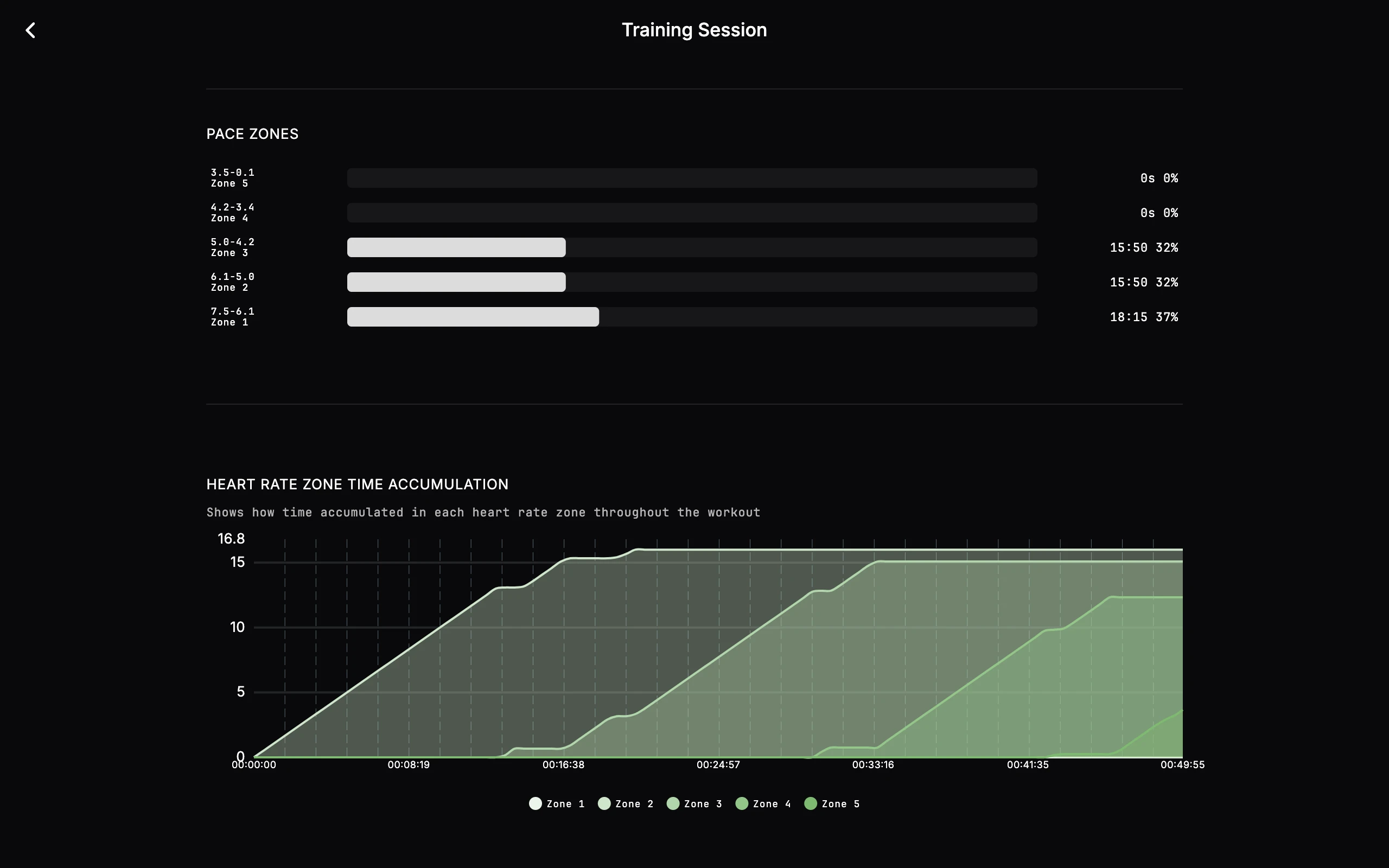Click the Heart Rate Zone Time Accumulation heading
Screen dimensions: 1389x868
click(x=357, y=484)
